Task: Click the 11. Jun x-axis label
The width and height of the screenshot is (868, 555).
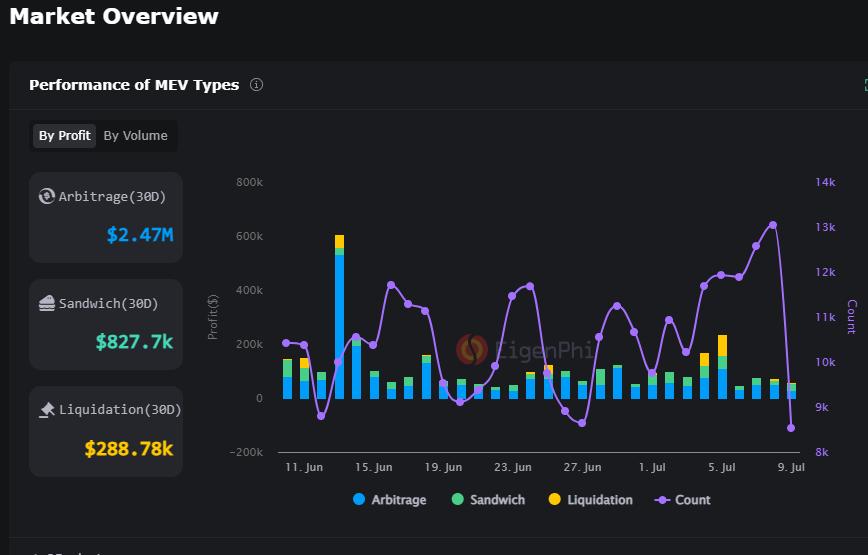Action: (304, 467)
